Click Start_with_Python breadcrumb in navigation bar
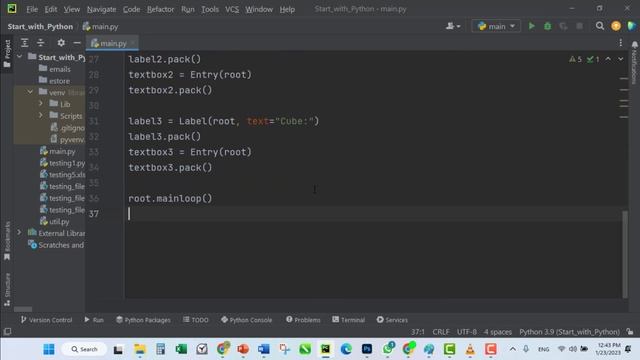Viewport: 640px width, 360px height. (40, 27)
